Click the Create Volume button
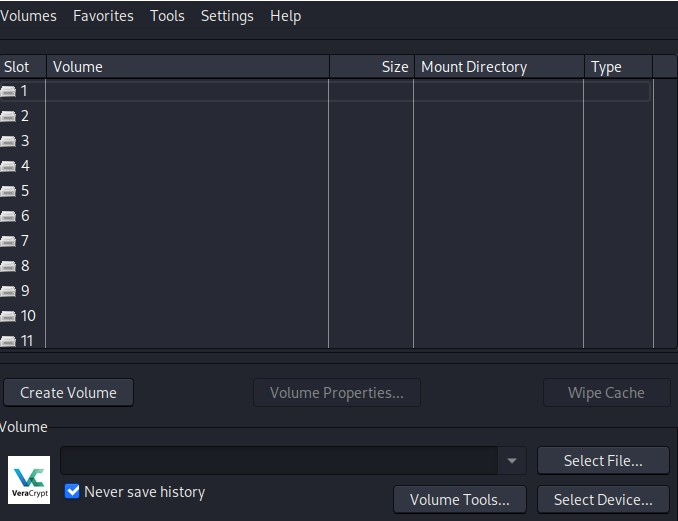Viewport: 678px width, 521px height. (x=68, y=393)
